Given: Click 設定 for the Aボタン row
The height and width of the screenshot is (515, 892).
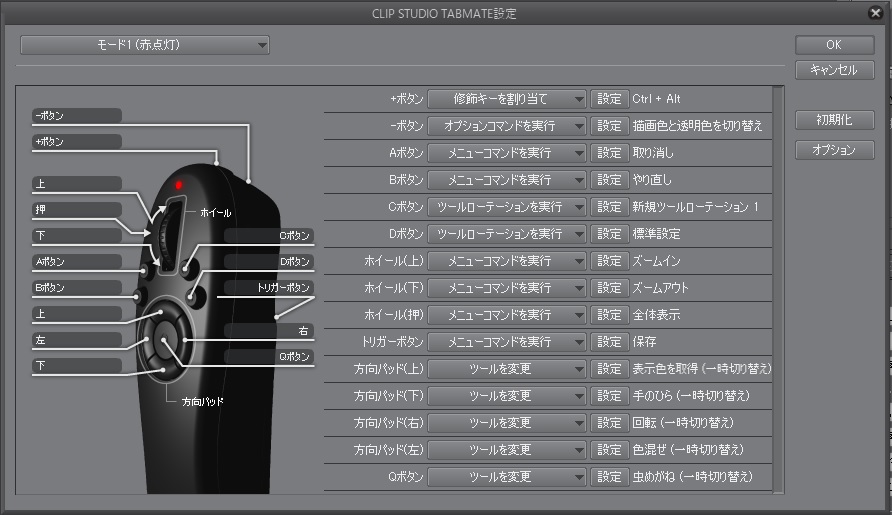Looking at the screenshot, I should (609, 153).
